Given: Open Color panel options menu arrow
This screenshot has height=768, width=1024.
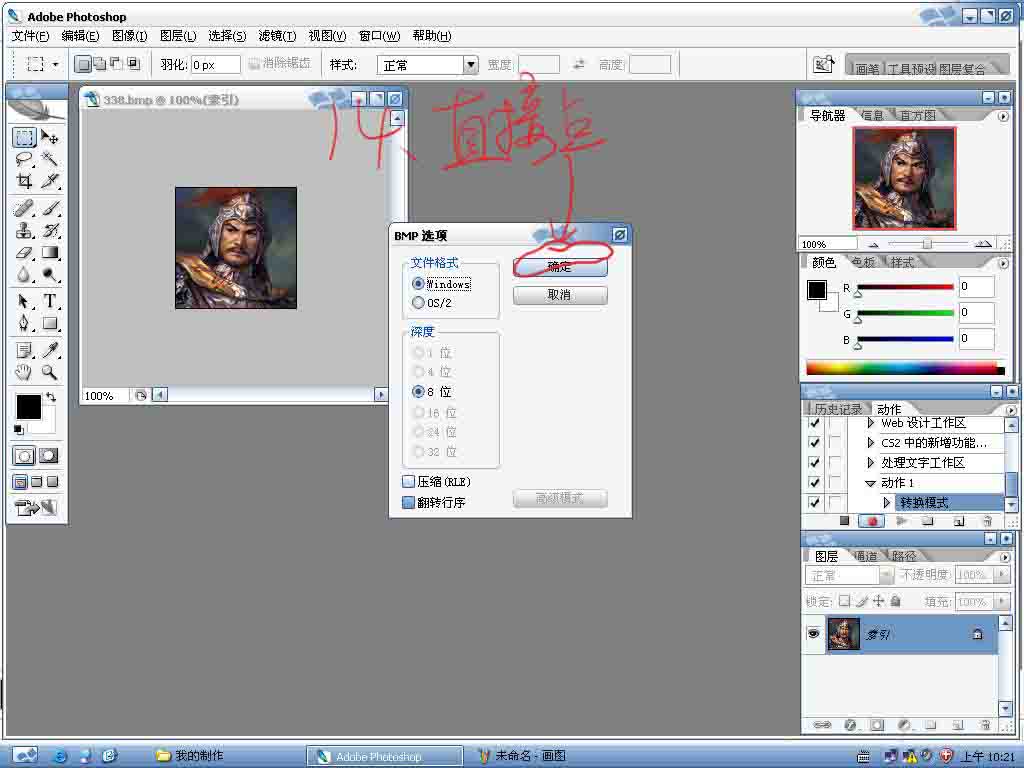Looking at the screenshot, I should click(1003, 264).
